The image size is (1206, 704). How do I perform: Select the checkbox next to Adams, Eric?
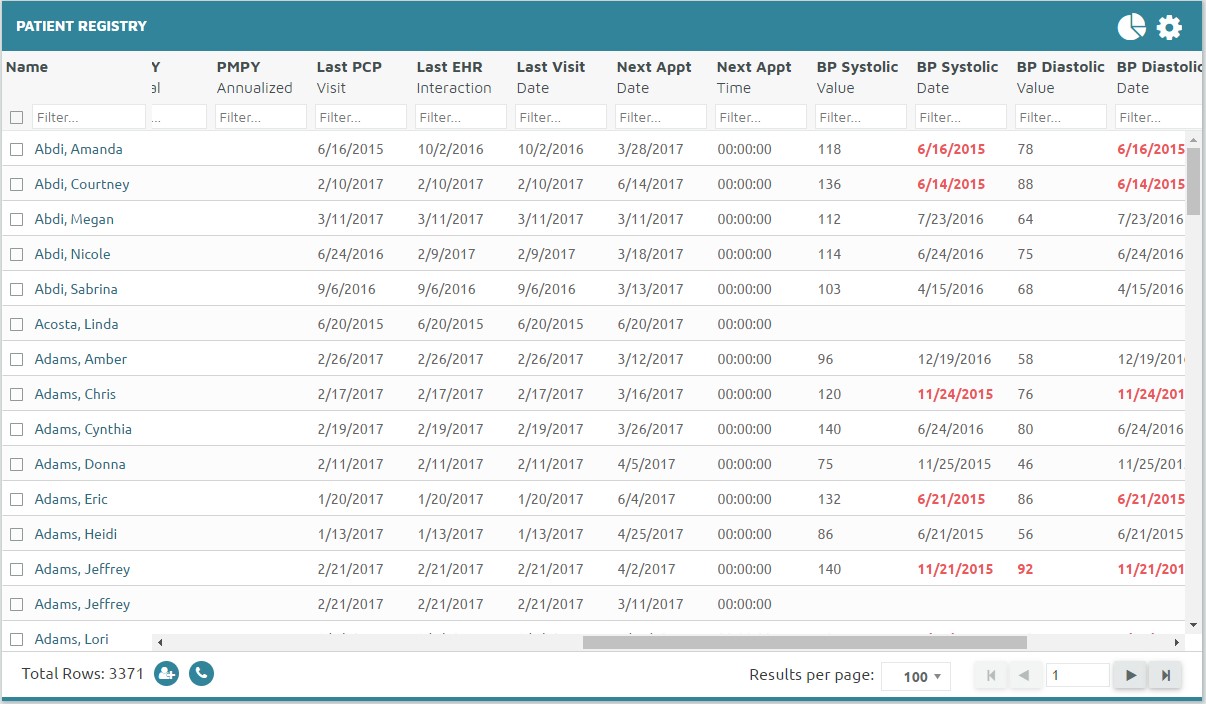(x=16, y=499)
